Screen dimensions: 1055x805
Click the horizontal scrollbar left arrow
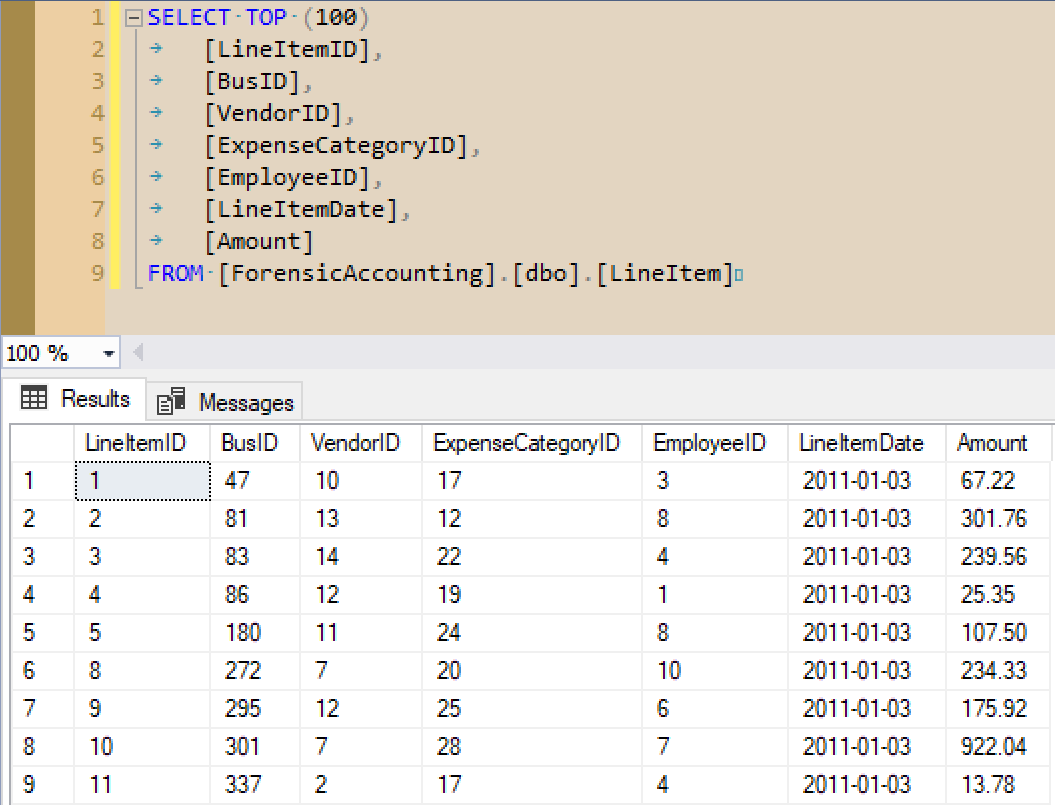(x=138, y=353)
